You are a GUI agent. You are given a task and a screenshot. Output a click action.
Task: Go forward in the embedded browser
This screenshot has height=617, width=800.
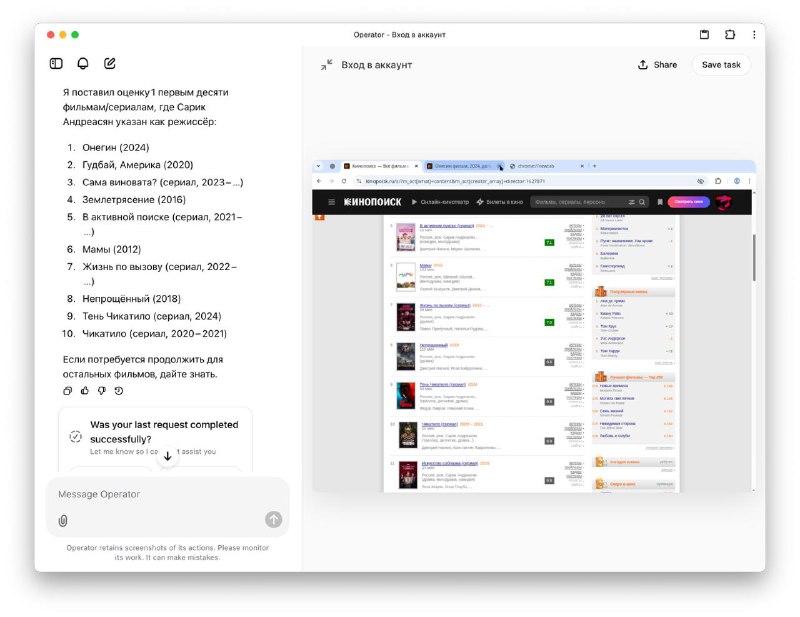tap(332, 181)
